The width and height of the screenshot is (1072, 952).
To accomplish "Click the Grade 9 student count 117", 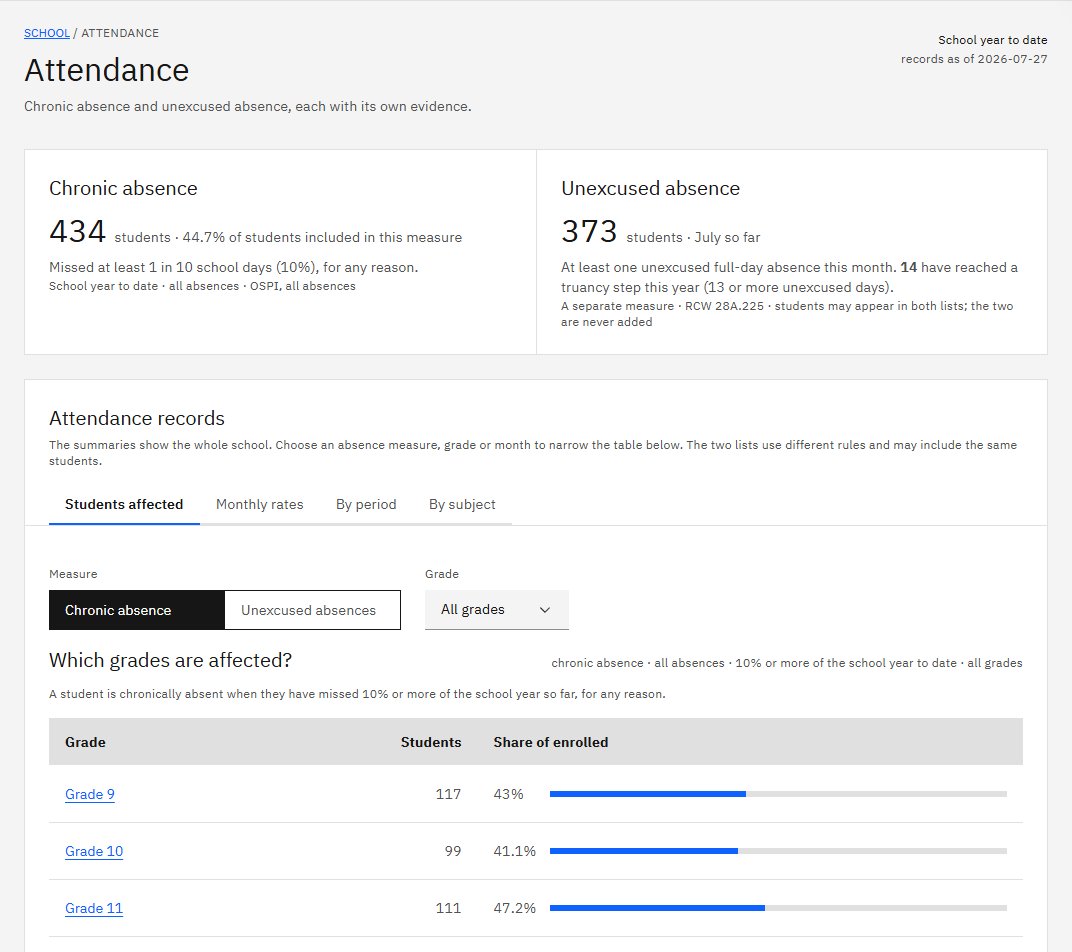I will point(448,794).
